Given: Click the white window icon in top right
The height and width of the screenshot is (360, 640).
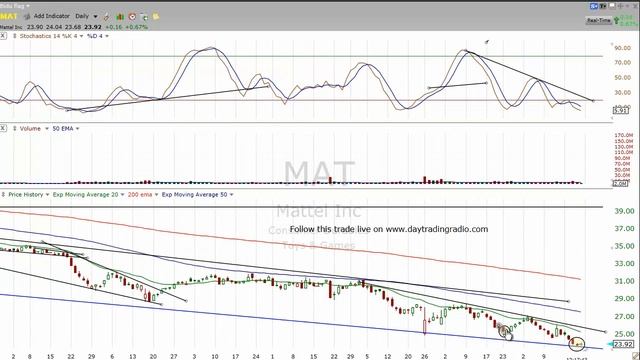Looking at the screenshot, I should pyautogui.click(x=612, y=6).
